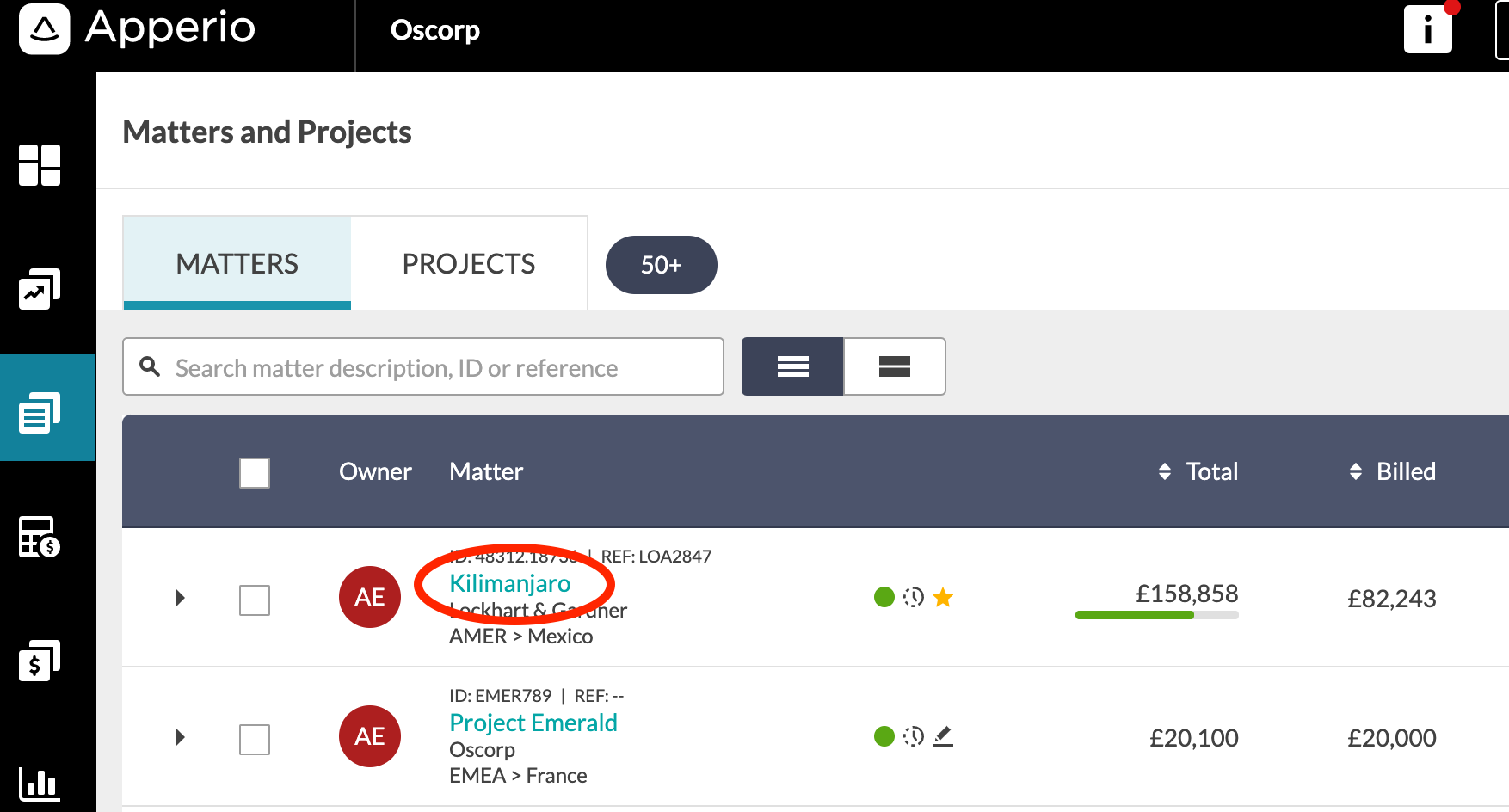Click the AE owner avatar for Project Emerald

(370, 736)
